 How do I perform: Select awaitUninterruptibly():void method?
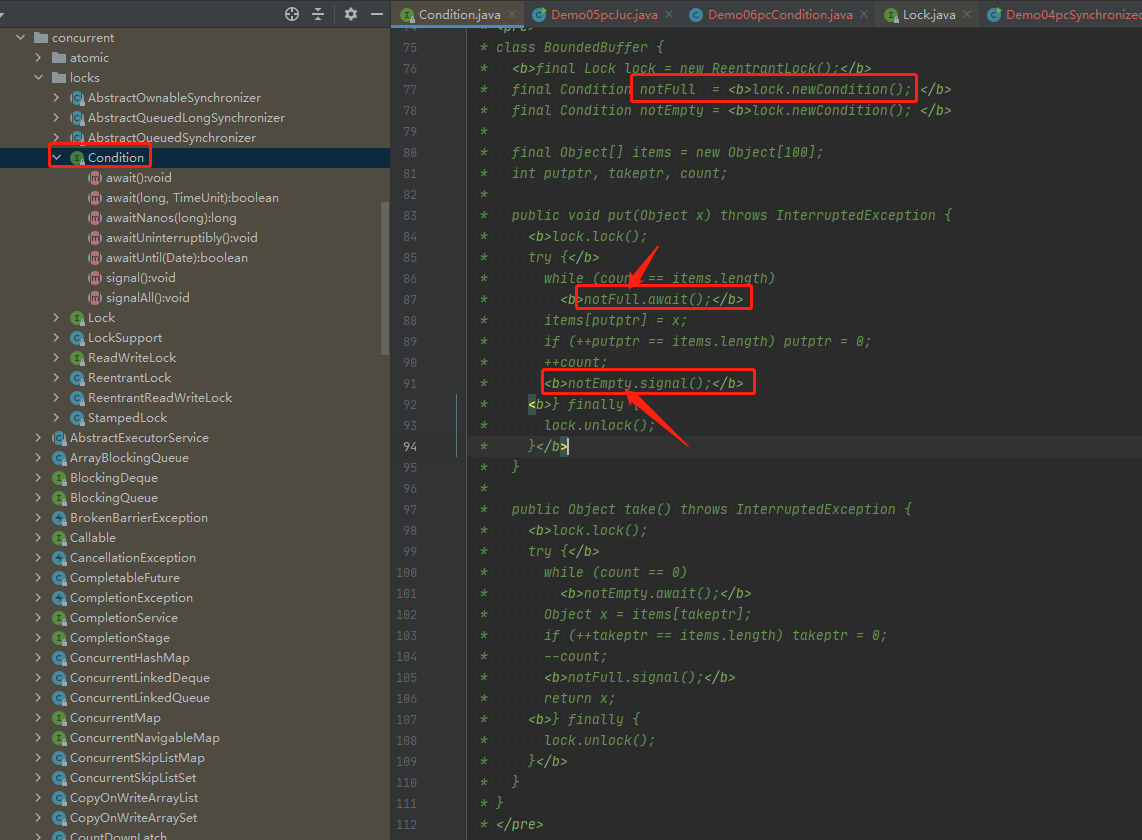tap(181, 238)
